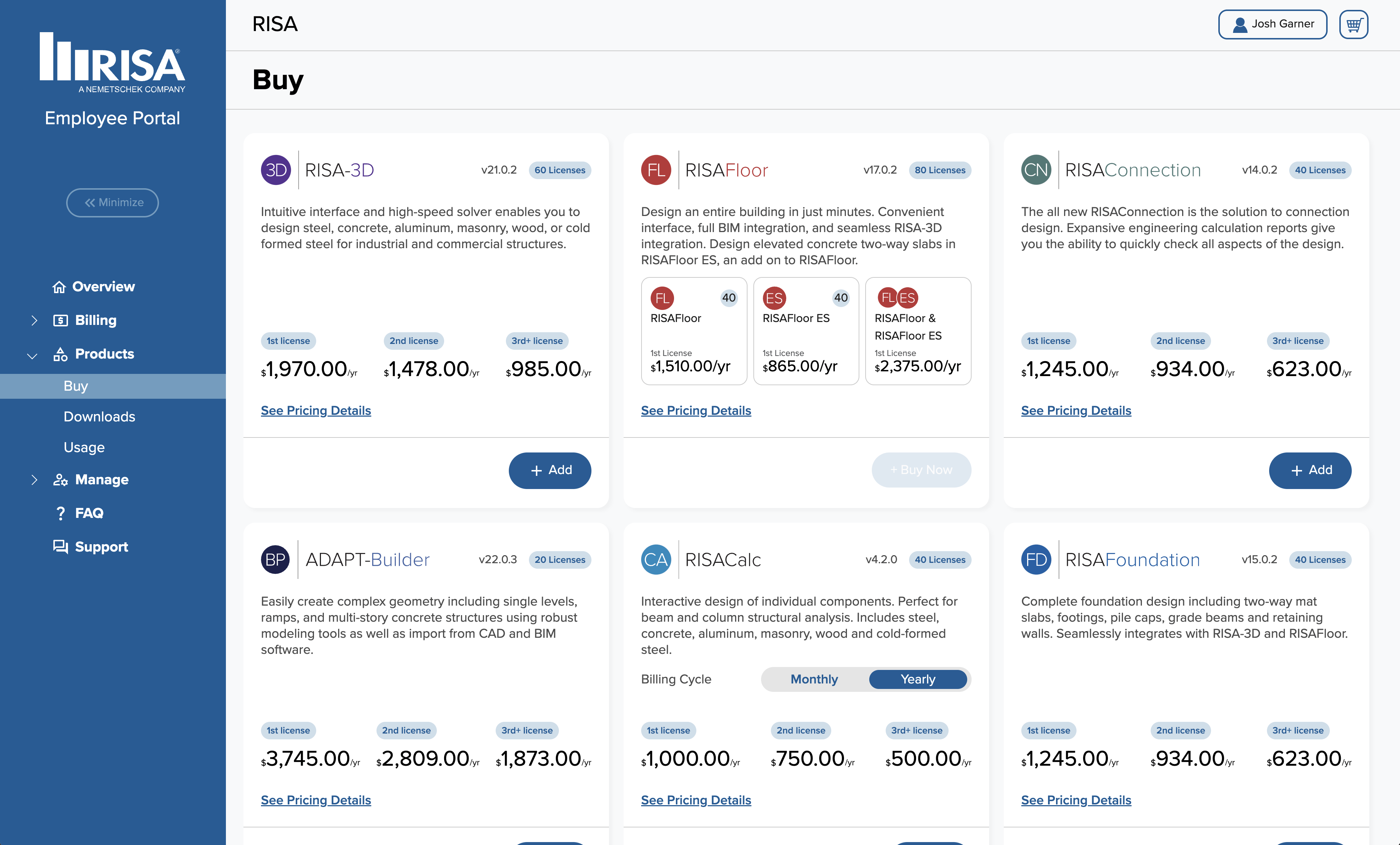Click the RISAConnection CN icon
The width and height of the screenshot is (1400, 845).
tap(1036, 170)
